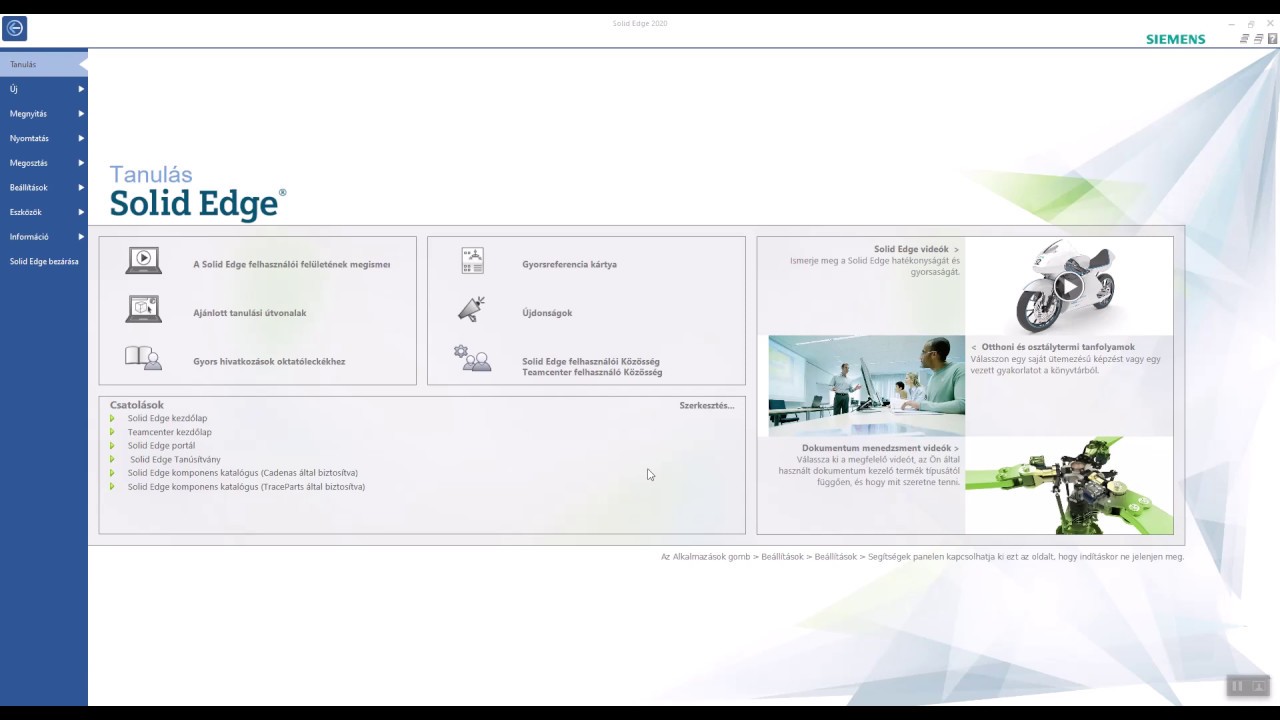Screen dimensions: 1280x720
Task: Open the Solid Edge kezdőlap link
Action: pyautogui.click(x=167, y=419)
